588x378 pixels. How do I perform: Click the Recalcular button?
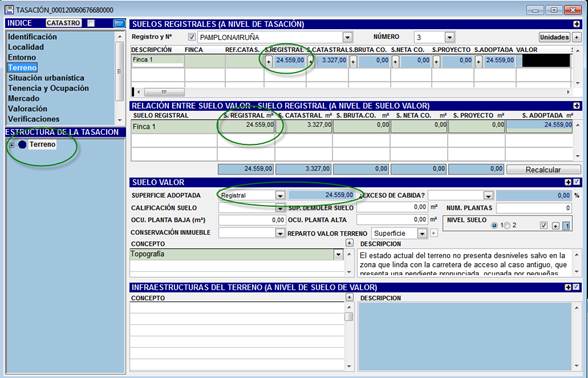543,170
